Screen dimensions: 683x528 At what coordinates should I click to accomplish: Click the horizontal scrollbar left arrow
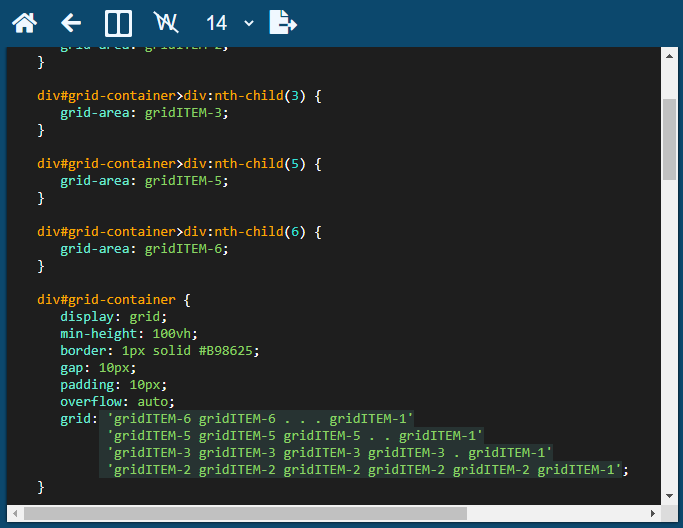pos(15,513)
